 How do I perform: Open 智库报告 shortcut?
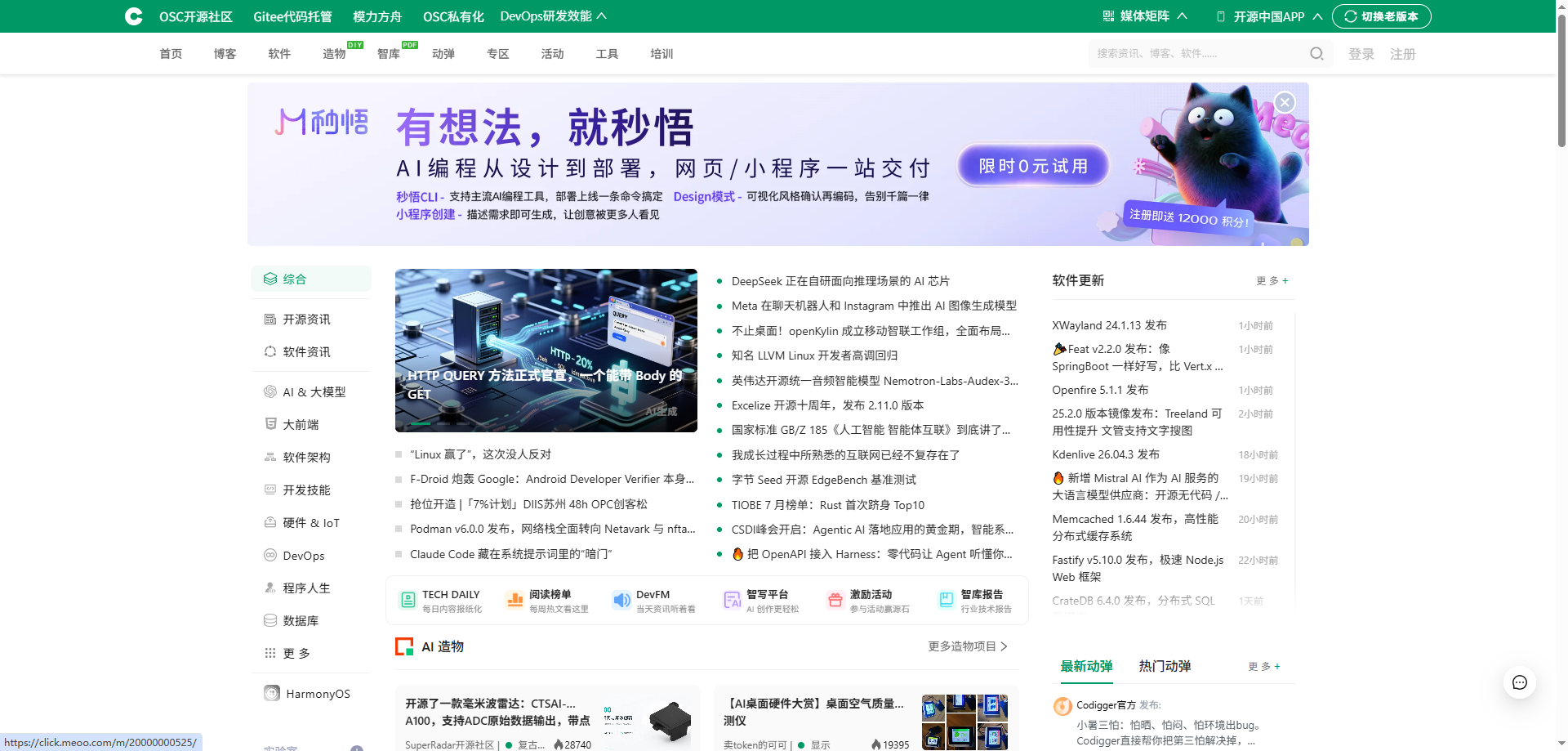975,601
